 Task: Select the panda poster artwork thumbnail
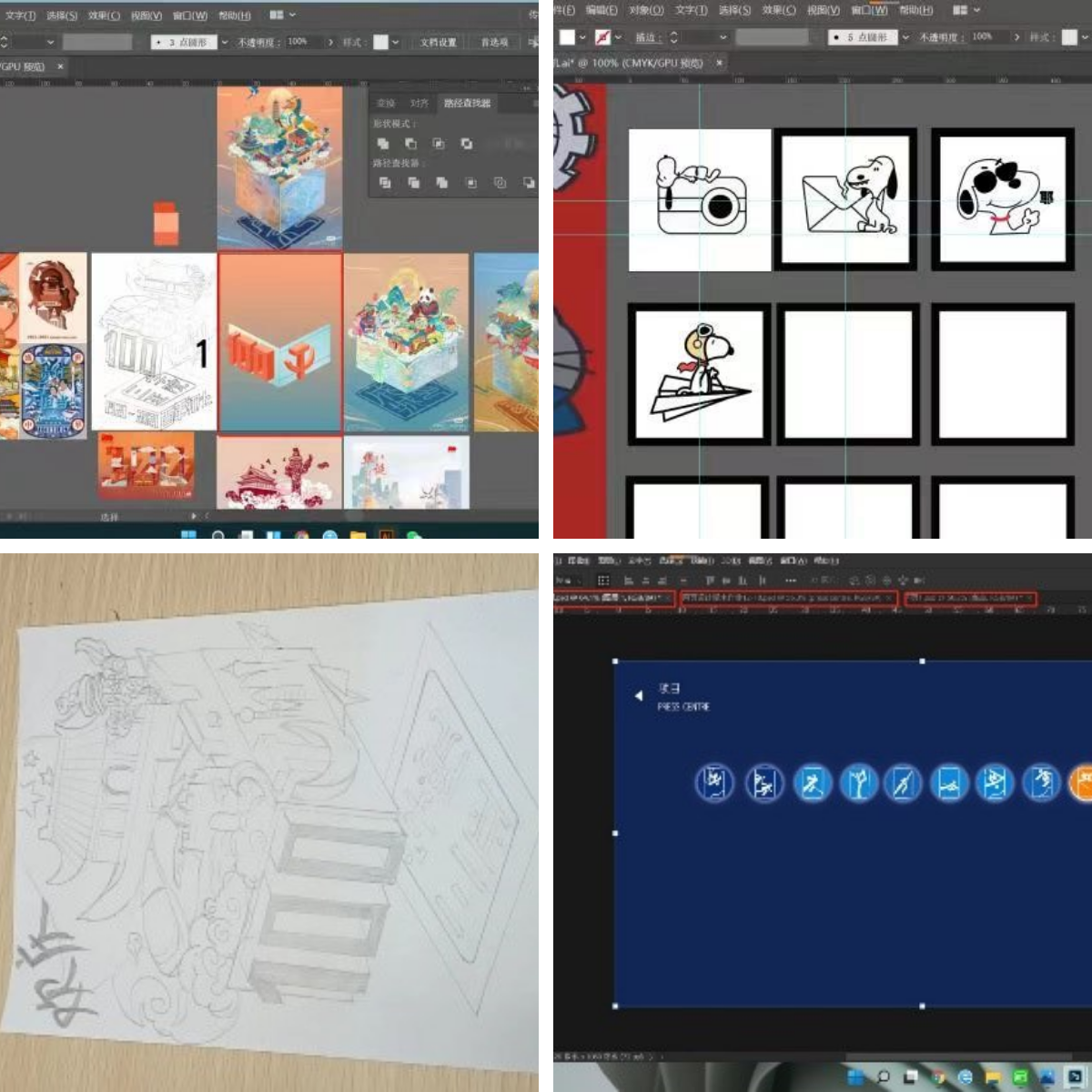(406, 342)
